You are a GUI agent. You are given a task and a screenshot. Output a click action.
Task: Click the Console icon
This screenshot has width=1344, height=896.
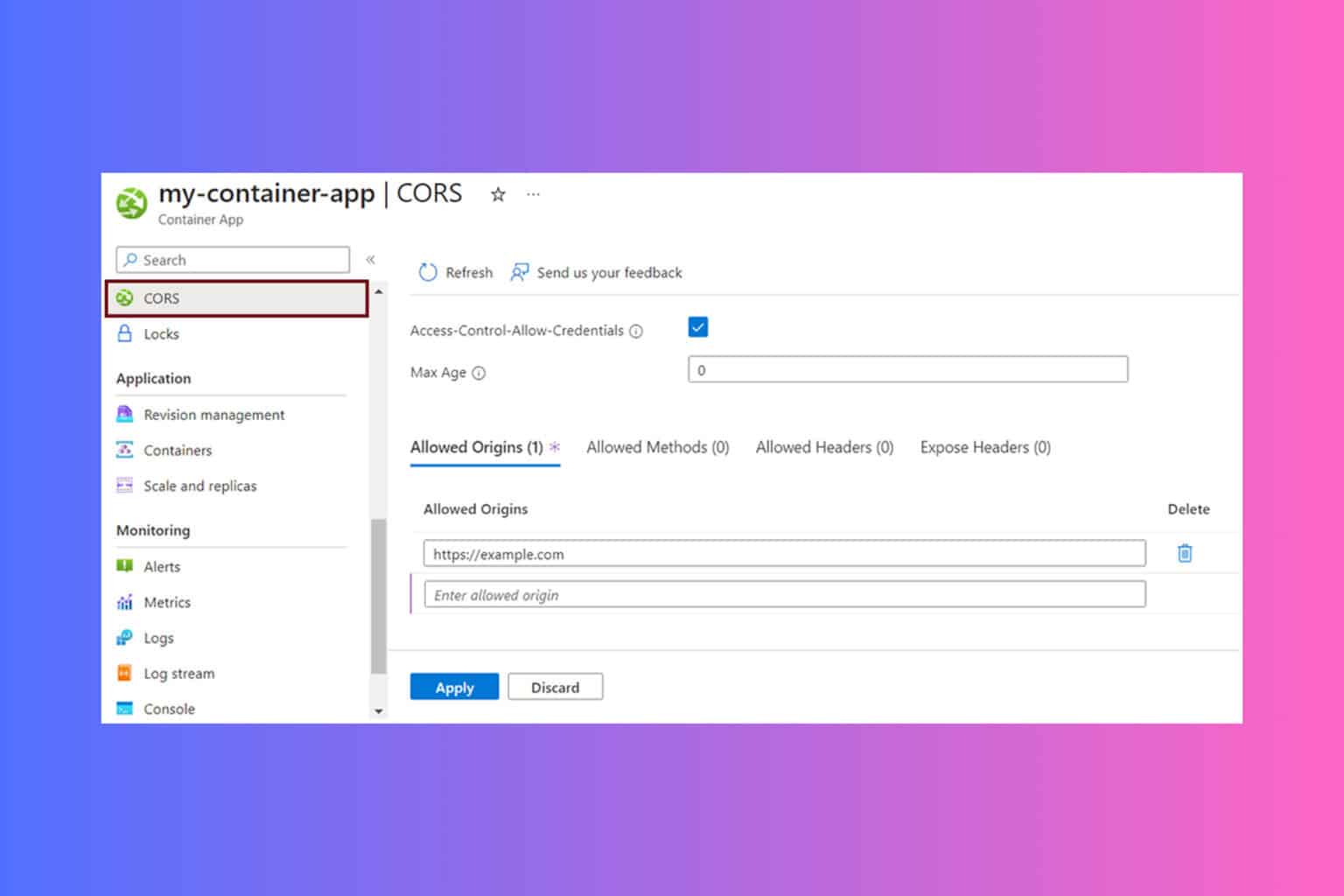click(x=125, y=709)
